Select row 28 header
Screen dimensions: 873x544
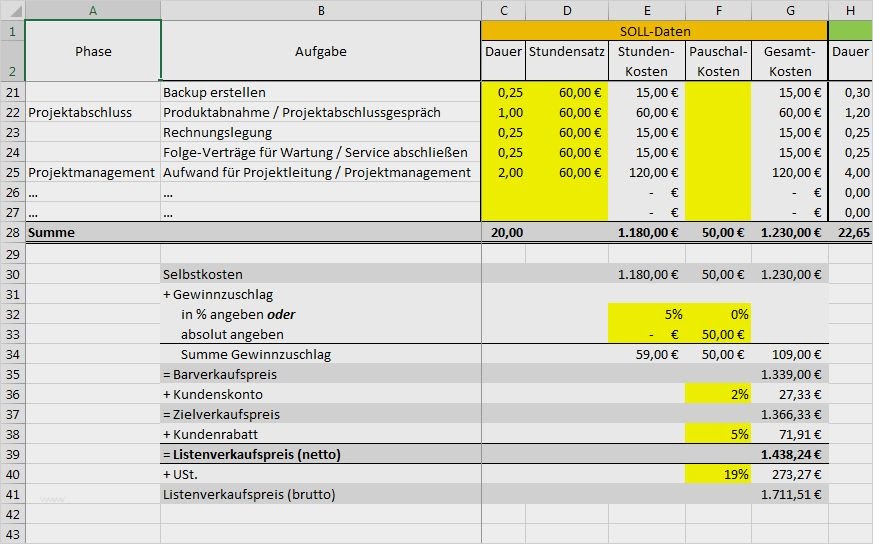[12, 232]
